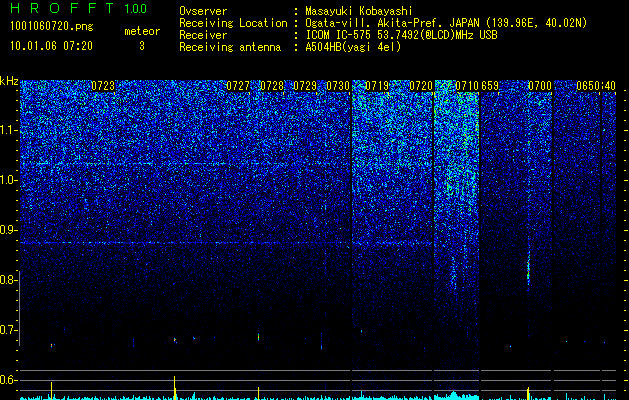Click the 0.9 kHz axis label
This screenshot has height=400, width=629.
8,230
